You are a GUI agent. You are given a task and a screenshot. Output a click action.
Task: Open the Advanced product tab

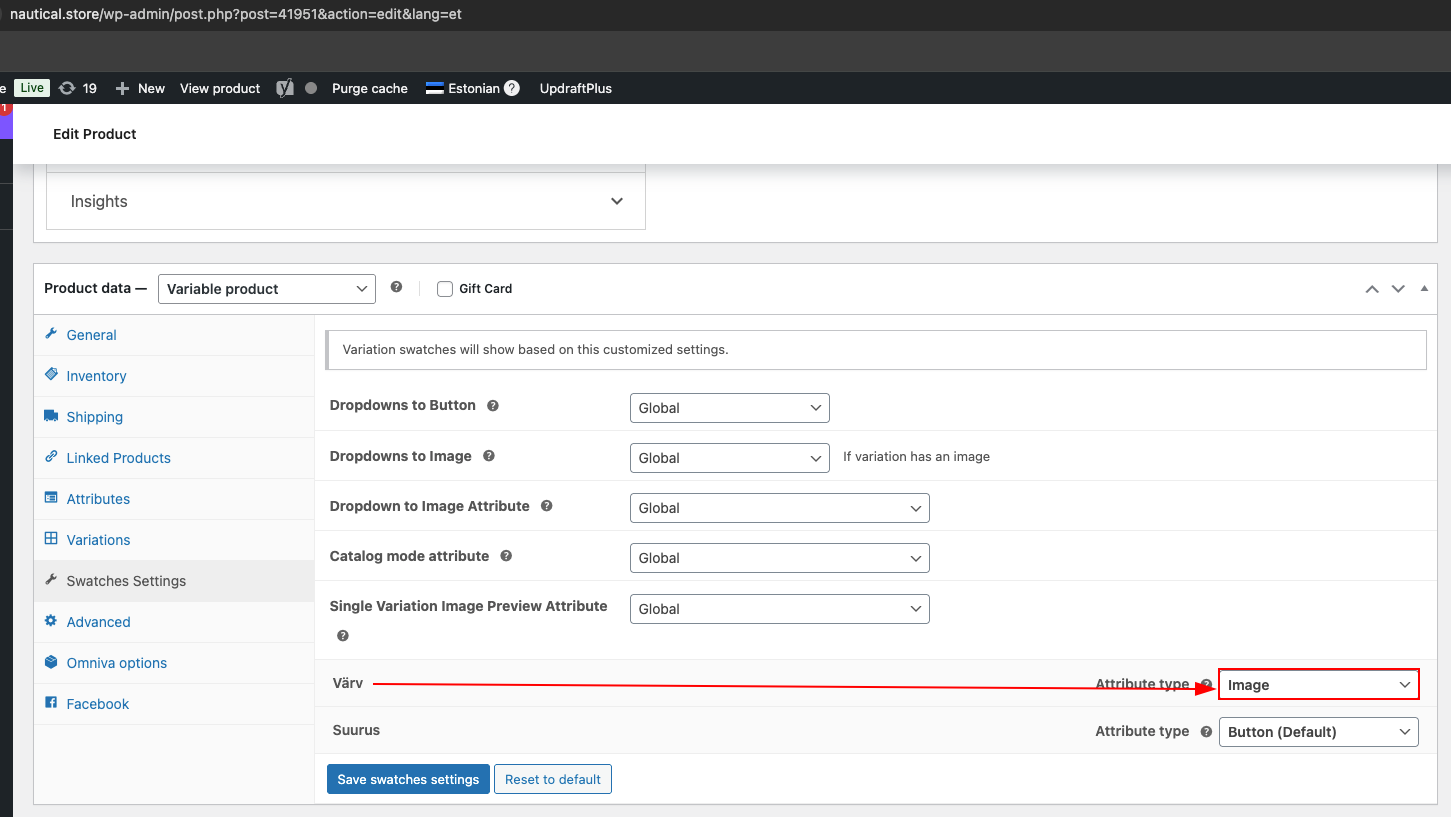175,622
